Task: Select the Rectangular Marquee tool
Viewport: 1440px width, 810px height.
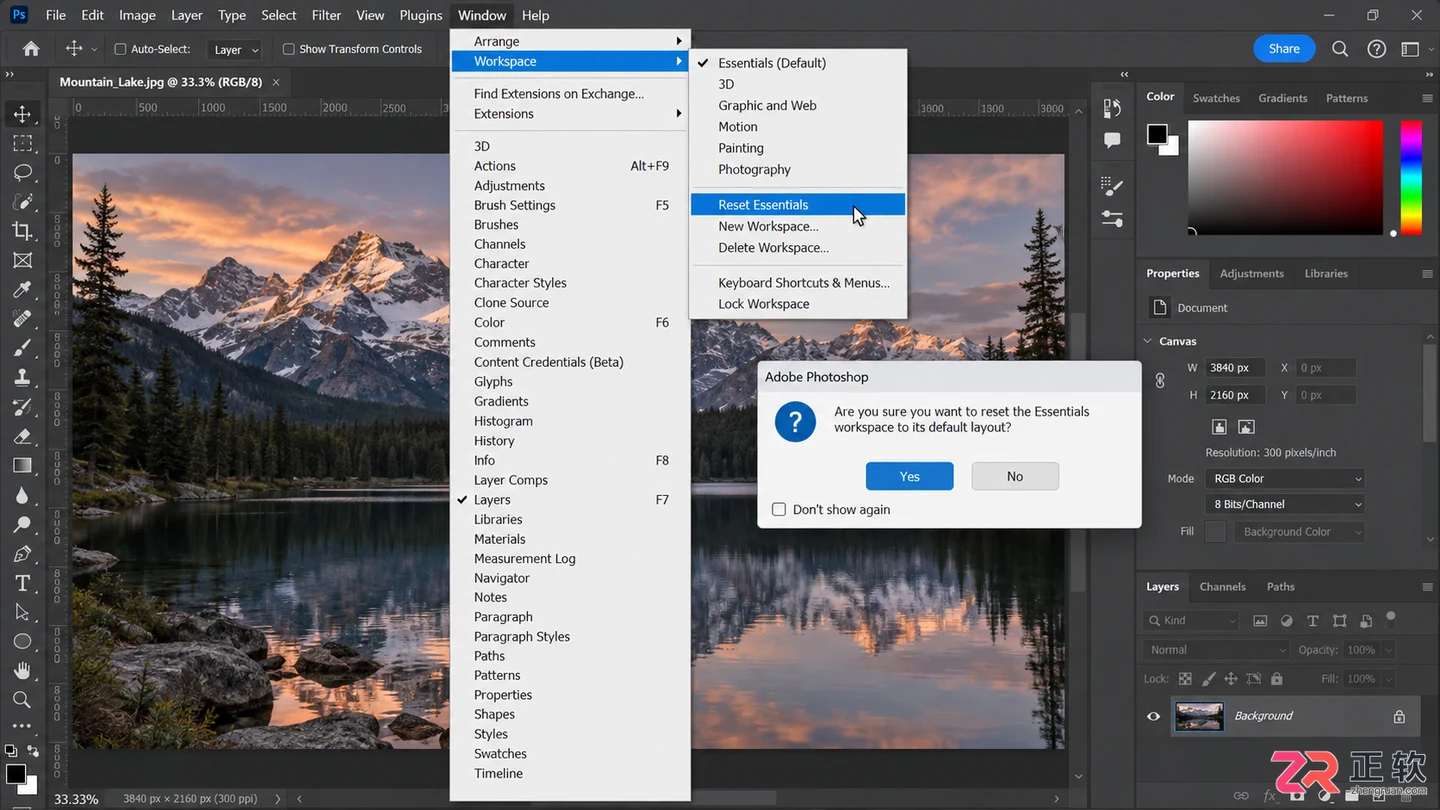Action: [22, 143]
